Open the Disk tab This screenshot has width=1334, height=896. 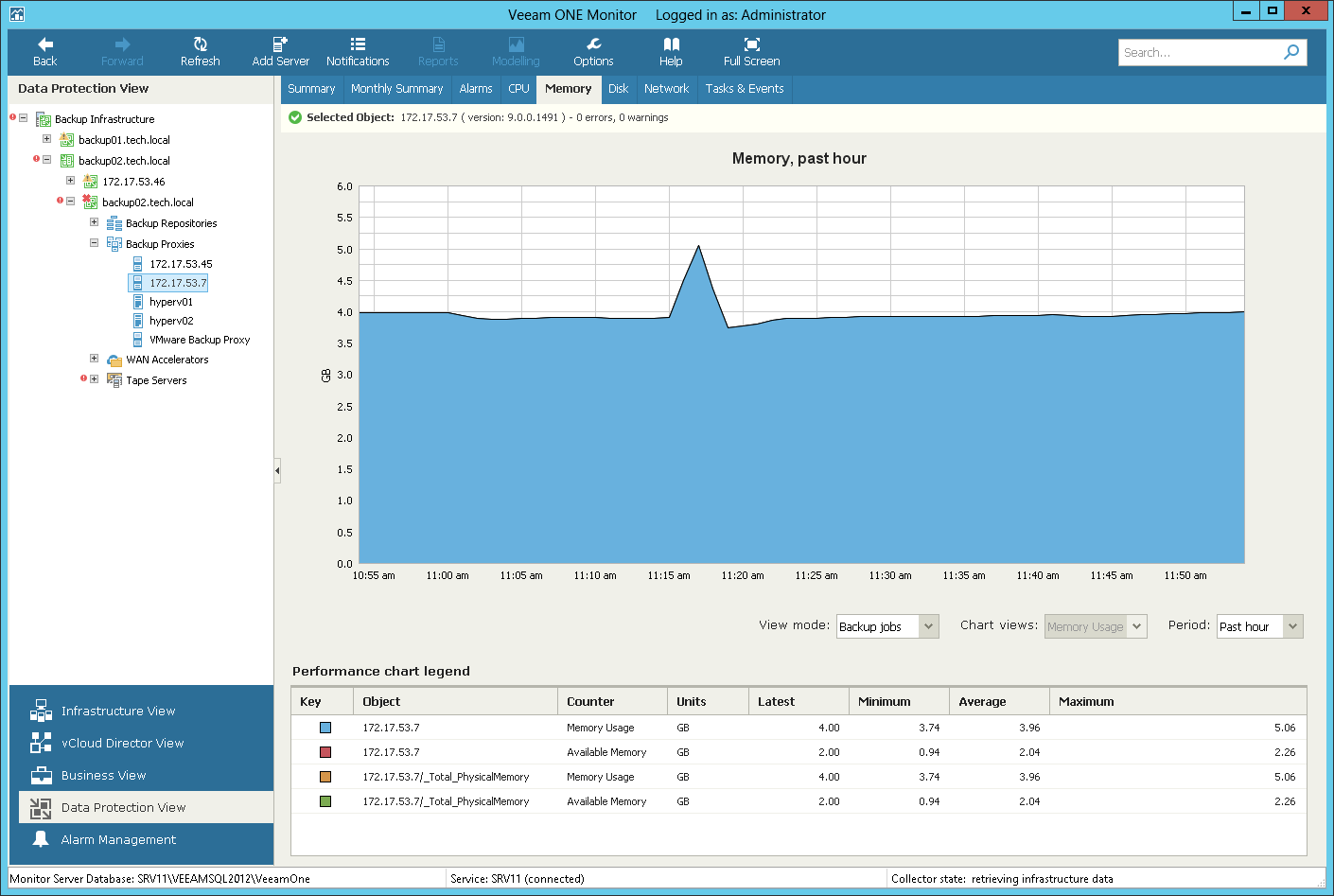click(618, 89)
